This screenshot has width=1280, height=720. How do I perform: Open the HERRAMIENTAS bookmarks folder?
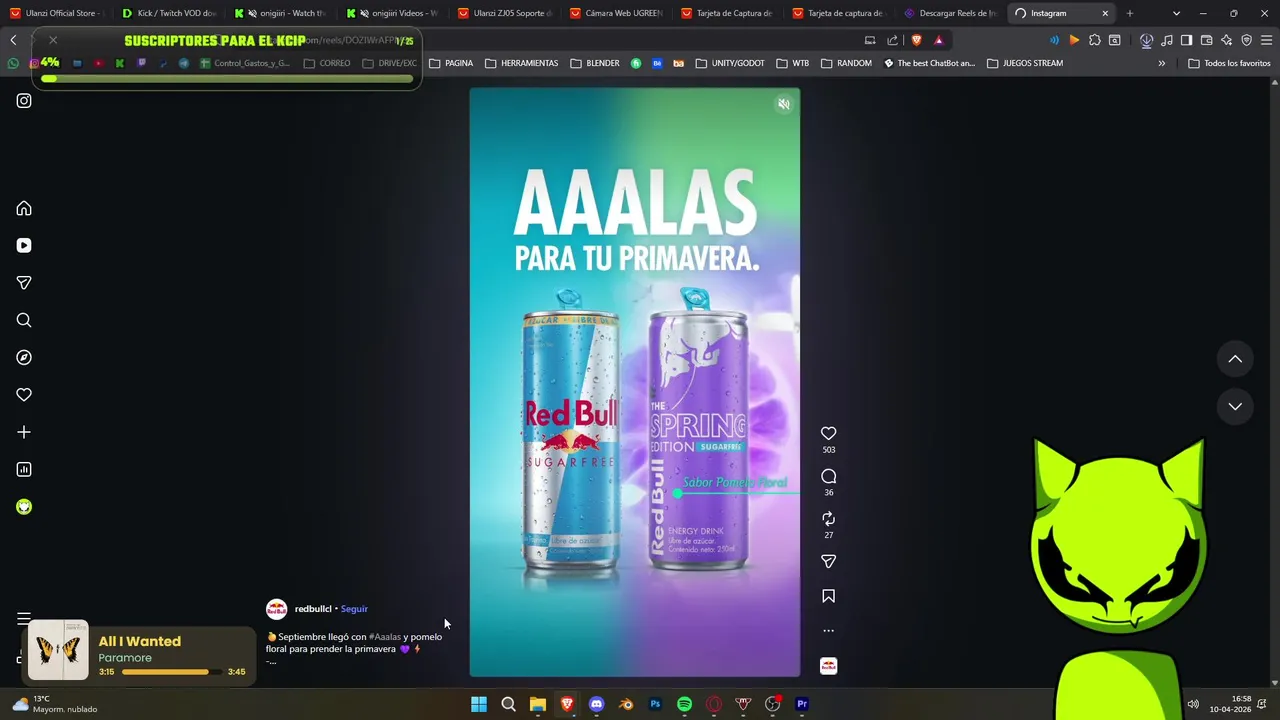(x=522, y=63)
